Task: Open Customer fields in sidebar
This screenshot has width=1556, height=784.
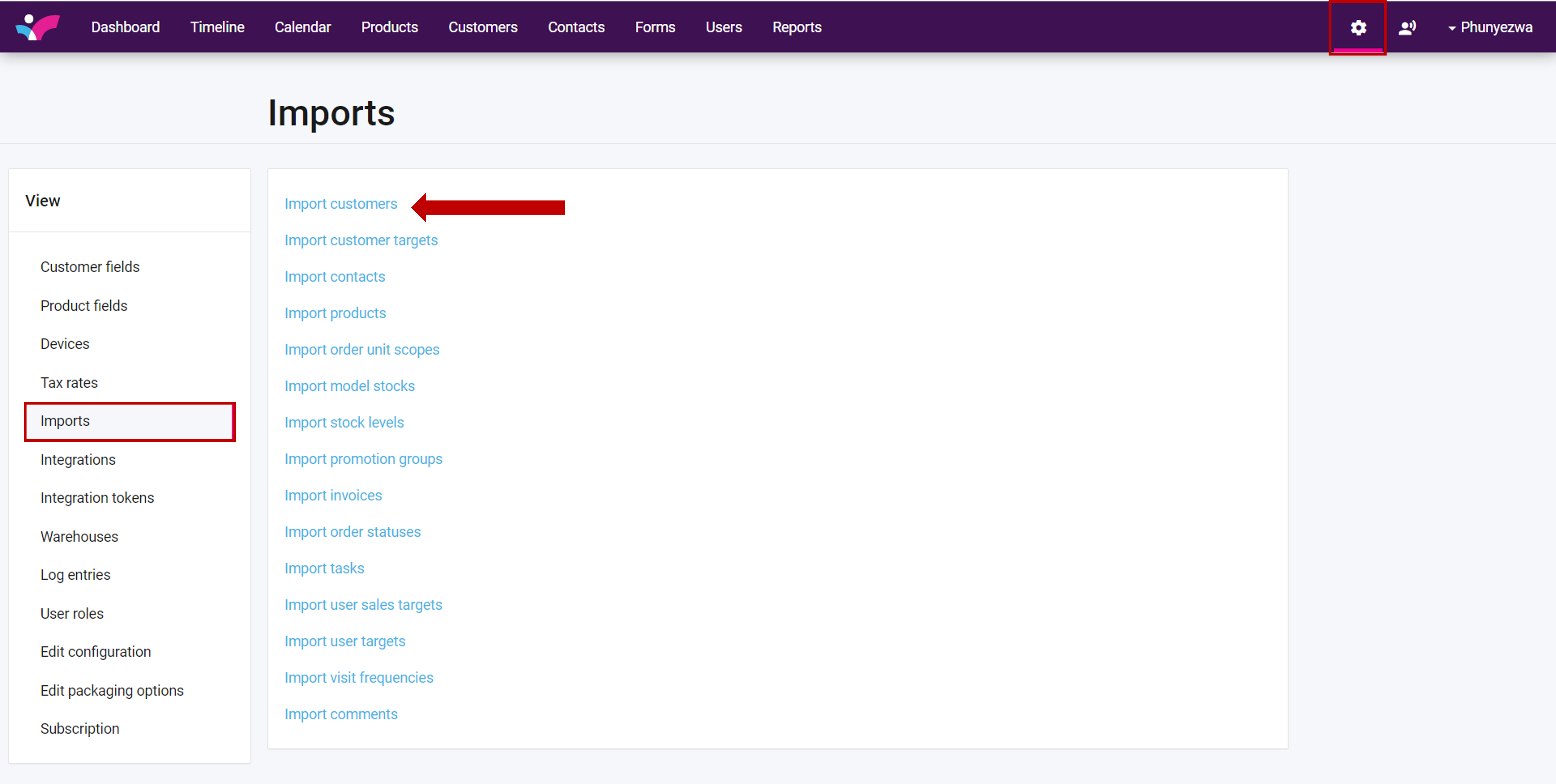Action: point(89,267)
